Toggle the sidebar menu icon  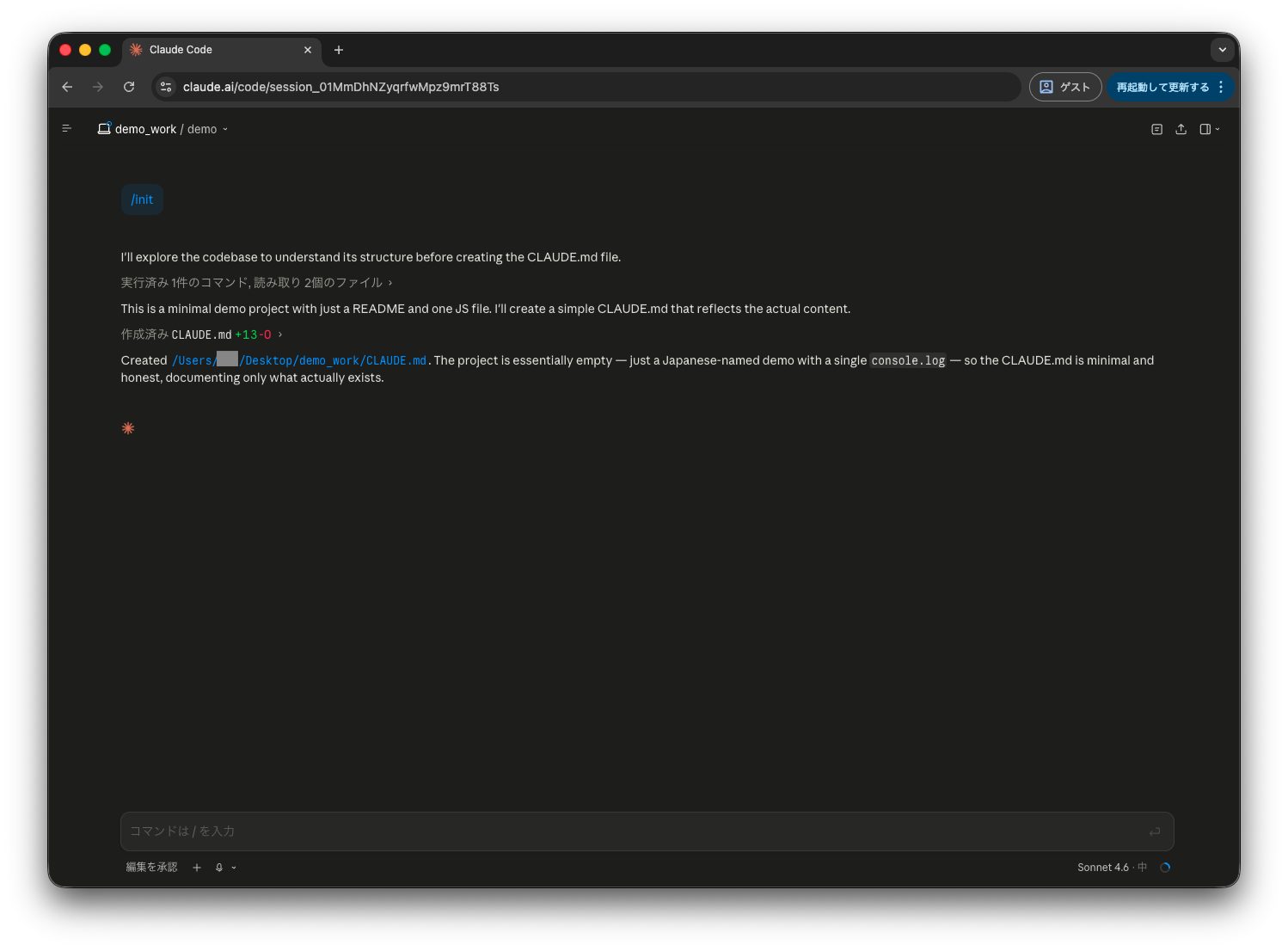[x=66, y=129]
